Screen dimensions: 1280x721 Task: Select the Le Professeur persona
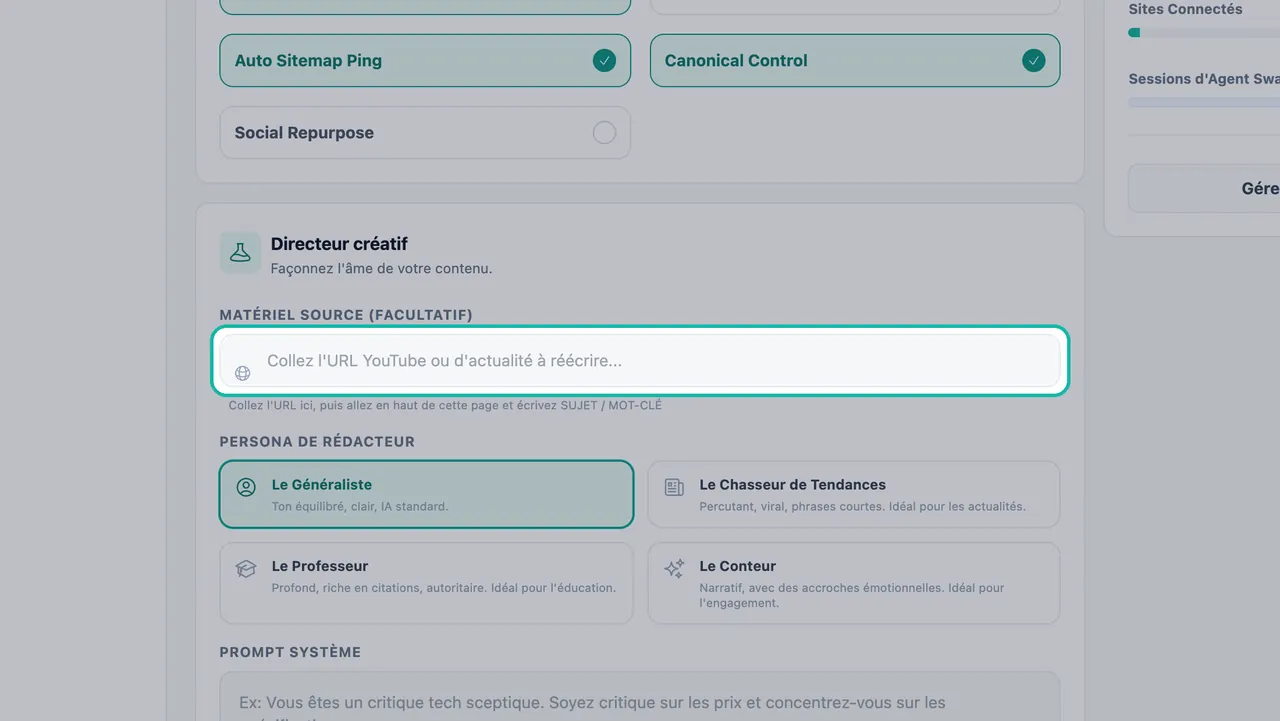[x=426, y=583]
